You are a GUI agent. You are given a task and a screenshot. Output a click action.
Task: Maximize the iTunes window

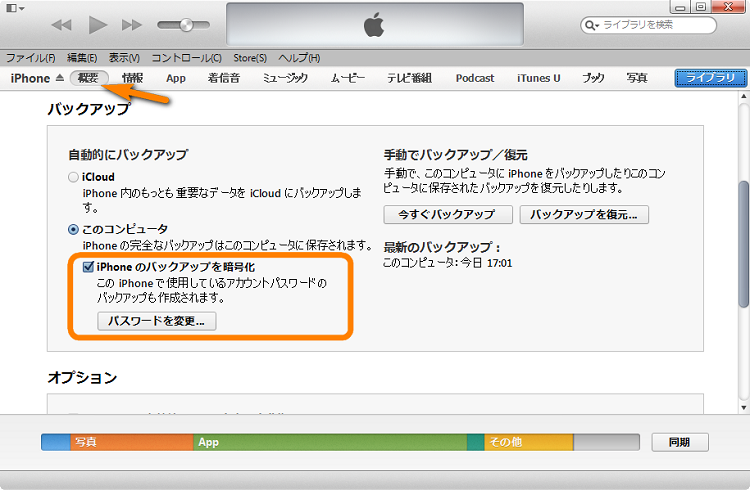click(701, 7)
